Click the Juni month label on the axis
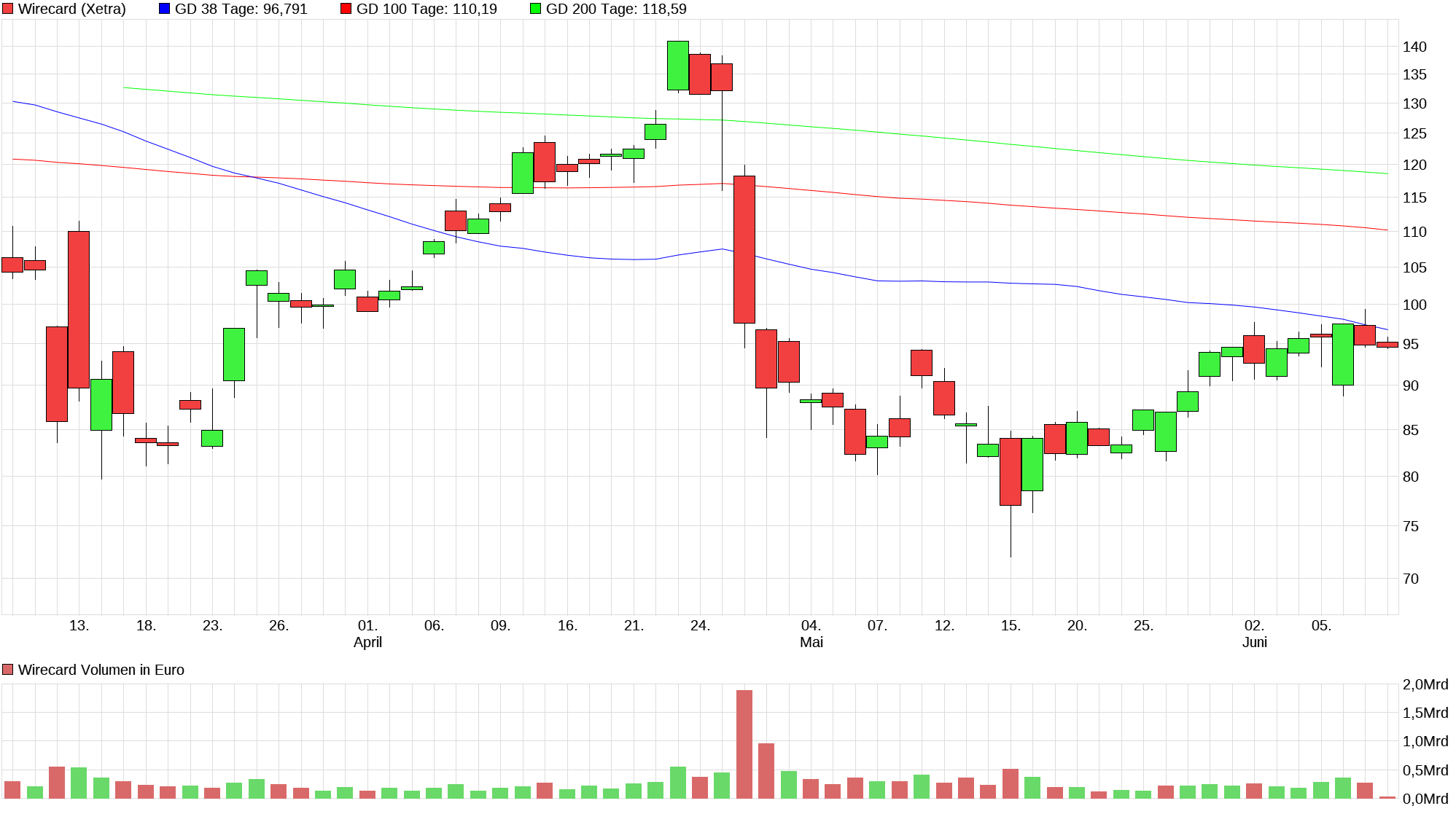Screen dimensions: 1456x814 pos(1254,642)
